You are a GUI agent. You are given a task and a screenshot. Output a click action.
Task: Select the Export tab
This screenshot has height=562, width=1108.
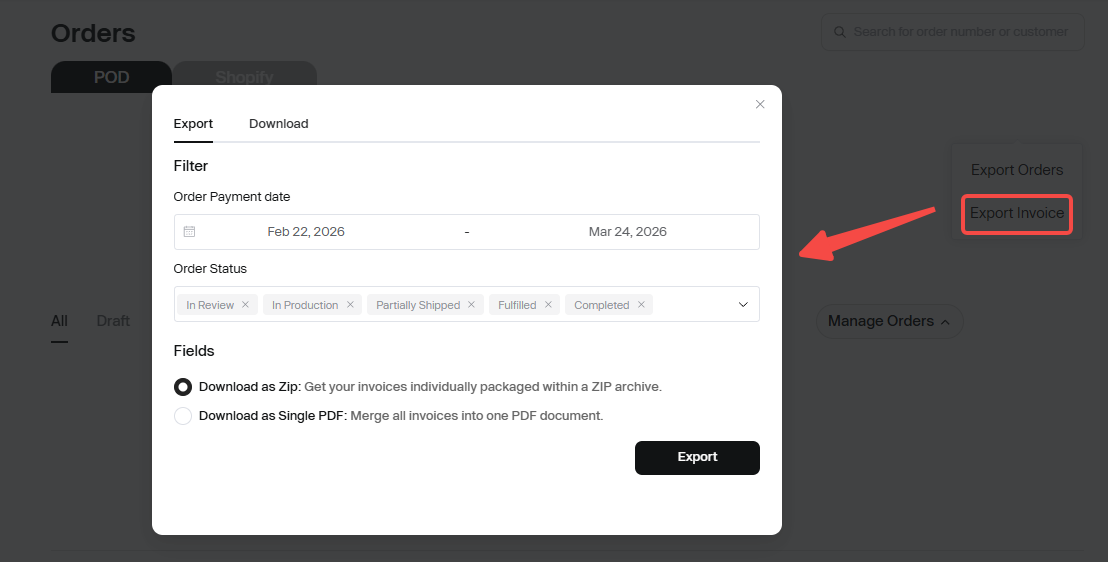coord(193,124)
